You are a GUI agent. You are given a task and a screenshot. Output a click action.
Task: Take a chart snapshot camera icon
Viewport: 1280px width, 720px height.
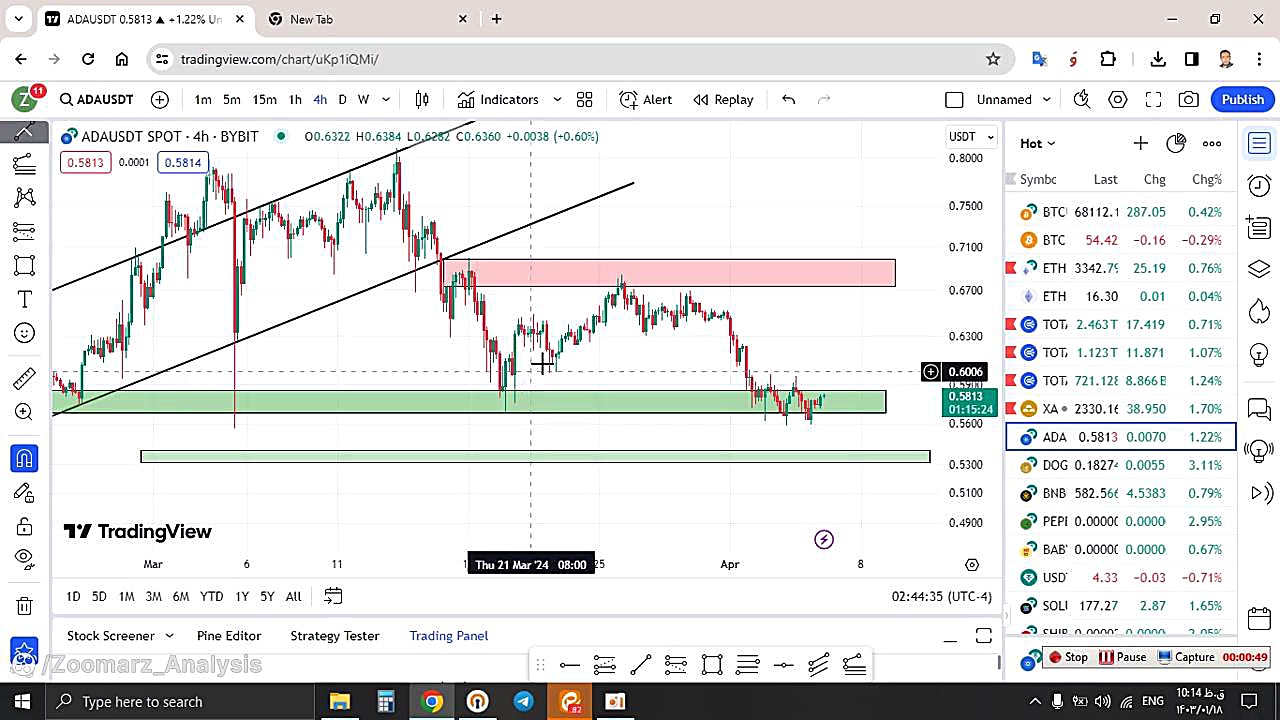[x=1189, y=99]
